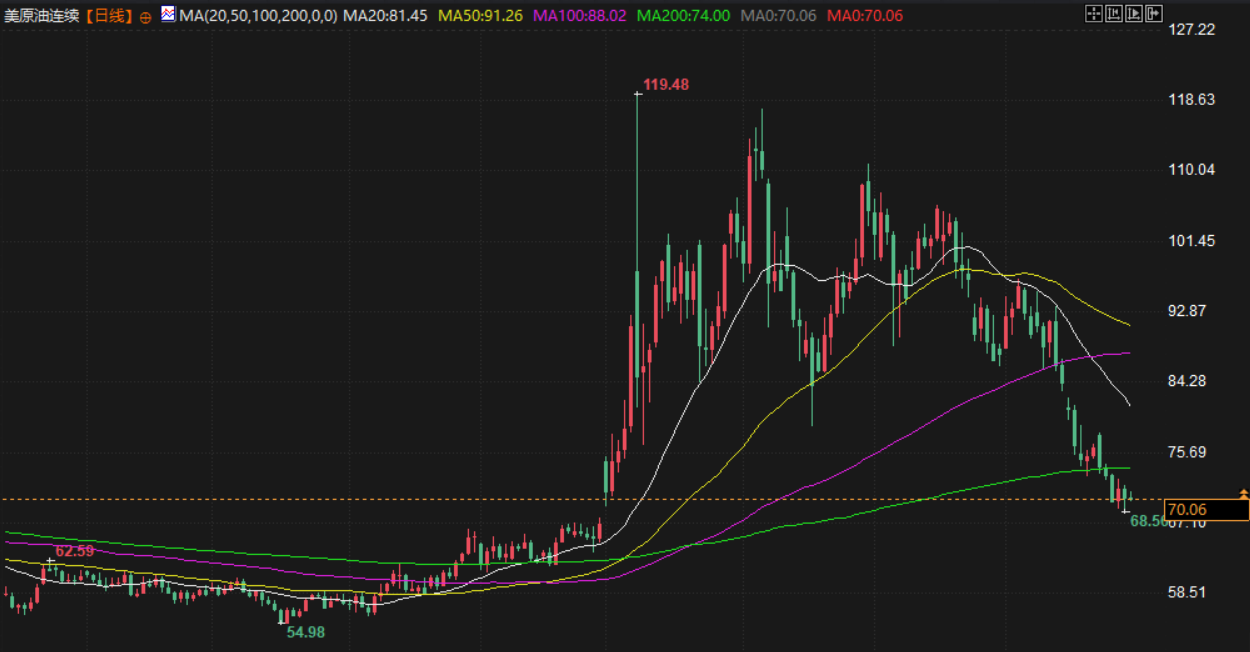Click the 119.48 high price label

(x=666, y=85)
